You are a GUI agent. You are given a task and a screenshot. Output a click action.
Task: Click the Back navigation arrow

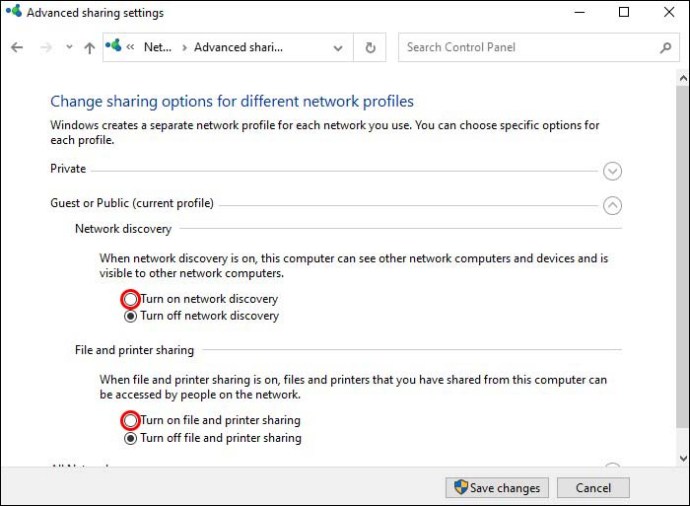[17, 48]
